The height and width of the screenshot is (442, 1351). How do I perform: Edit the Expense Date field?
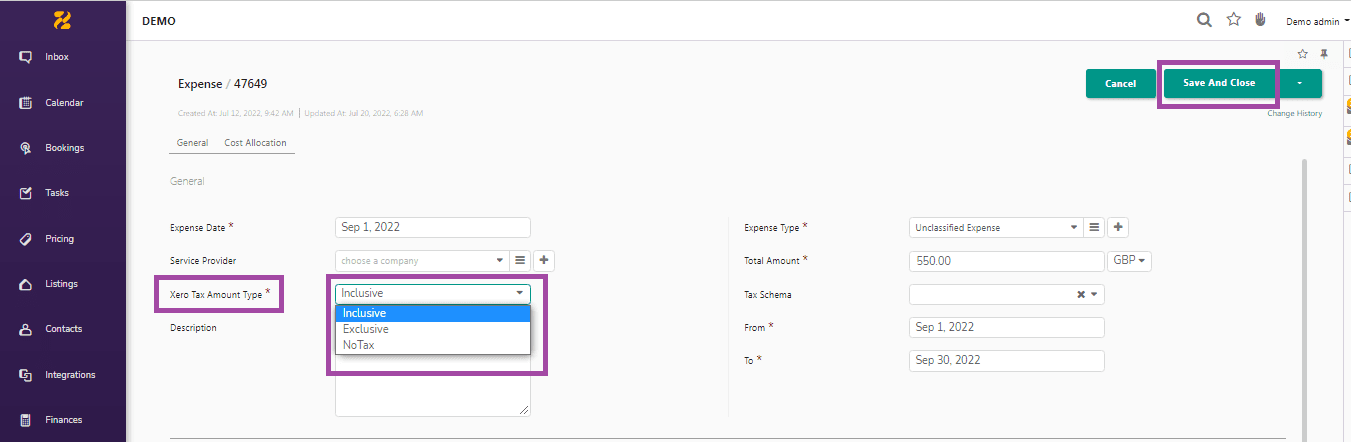[432, 228]
